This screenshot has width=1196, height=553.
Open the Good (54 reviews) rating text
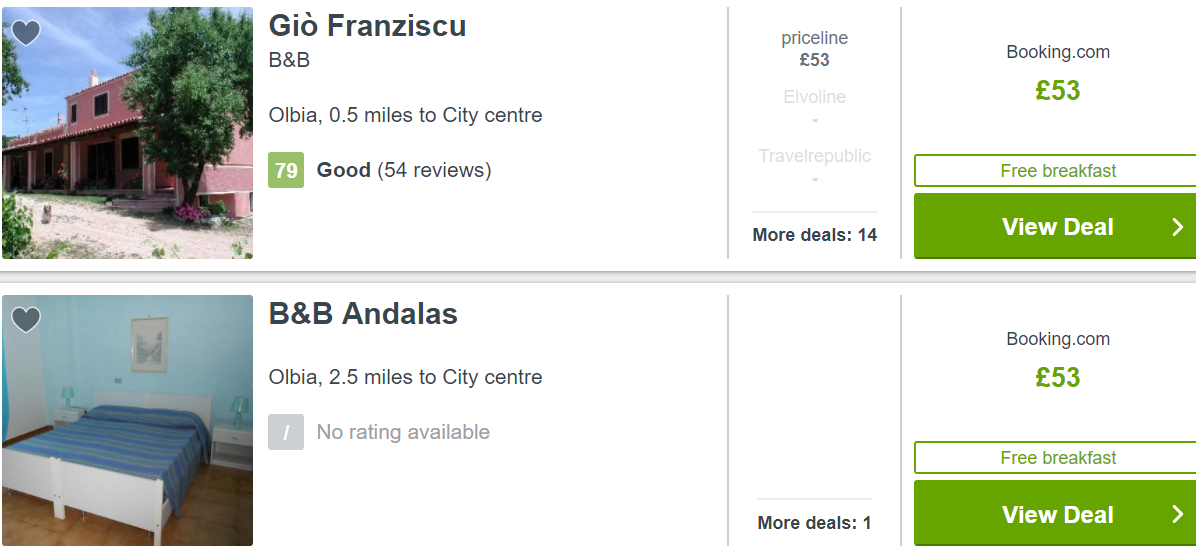pyautogui.click(x=404, y=169)
